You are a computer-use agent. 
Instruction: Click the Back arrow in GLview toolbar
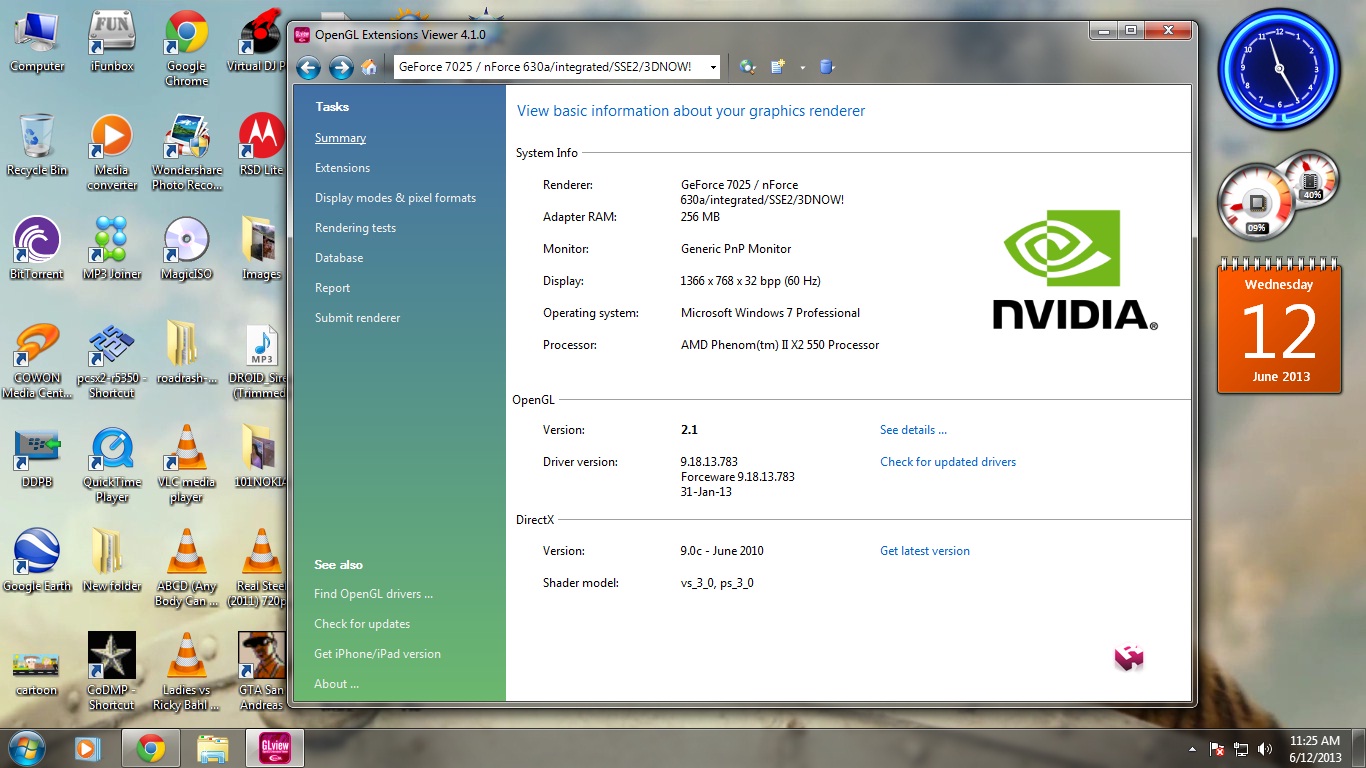click(x=308, y=68)
